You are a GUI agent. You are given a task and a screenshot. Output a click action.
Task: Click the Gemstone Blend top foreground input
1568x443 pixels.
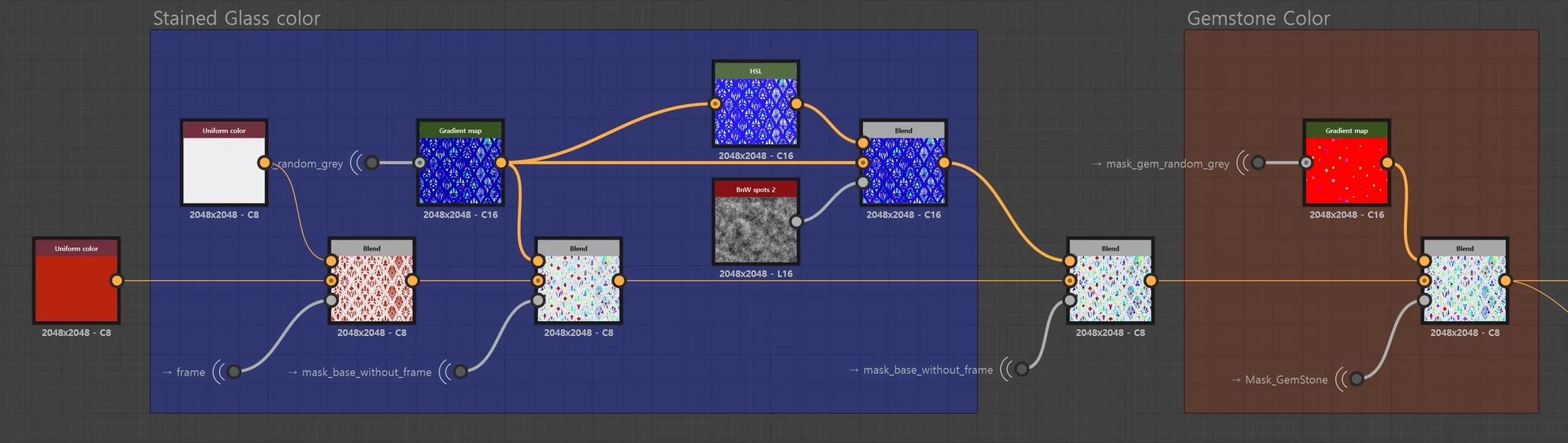[x=1424, y=261]
